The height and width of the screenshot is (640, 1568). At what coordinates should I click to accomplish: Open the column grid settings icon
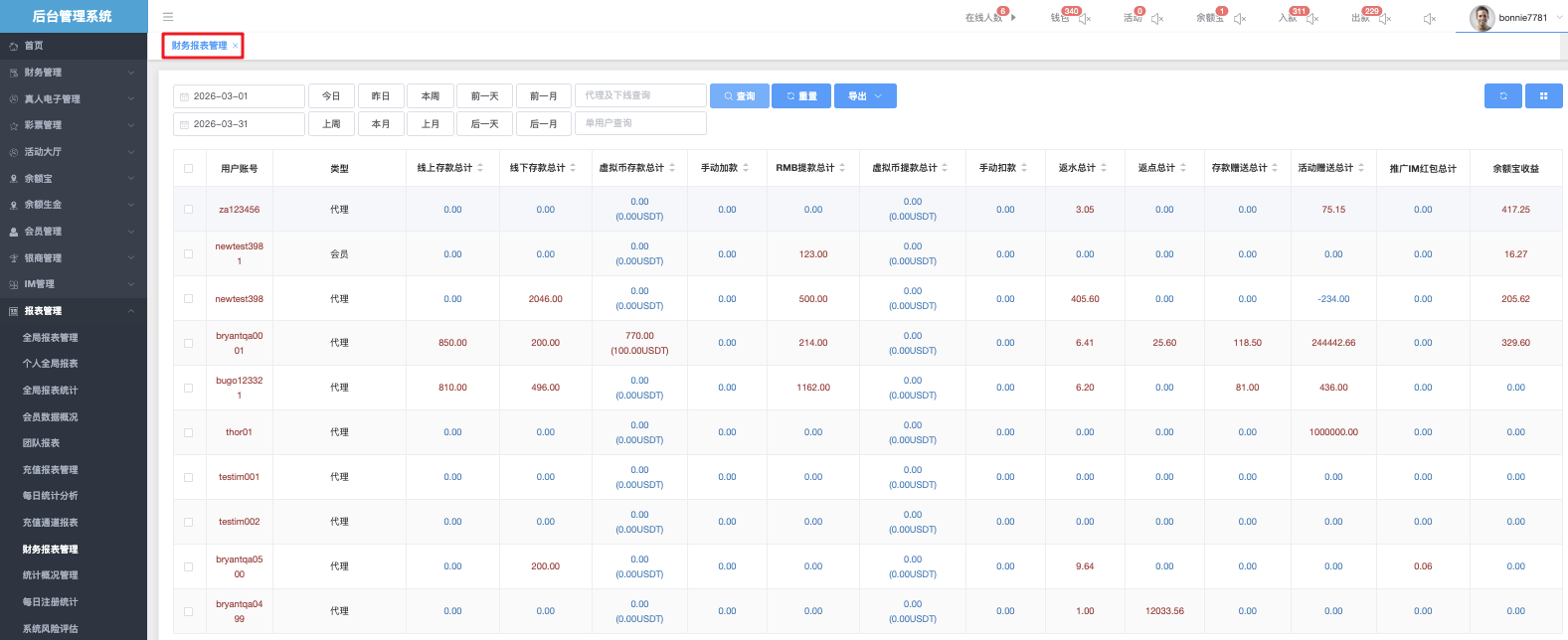click(1543, 95)
